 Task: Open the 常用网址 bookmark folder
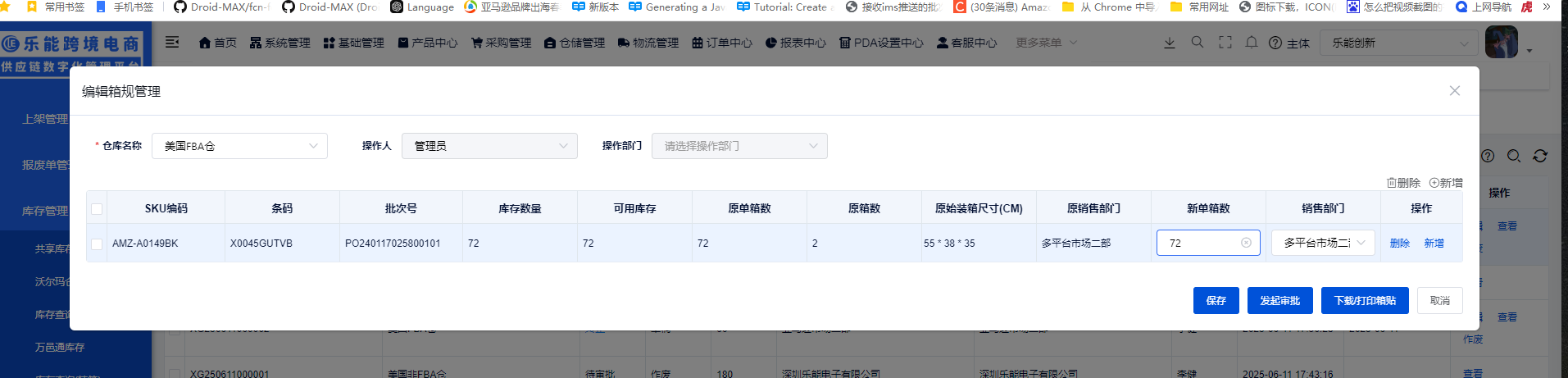click(1199, 7)
